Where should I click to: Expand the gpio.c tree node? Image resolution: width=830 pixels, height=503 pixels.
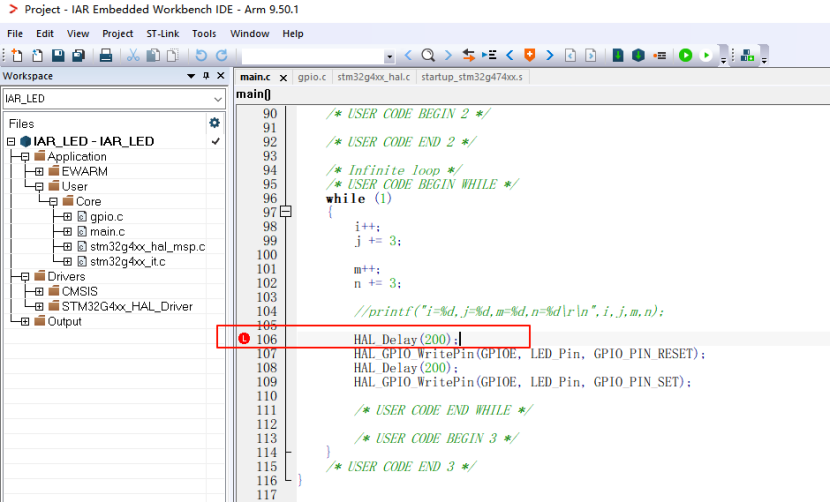[67, 217]
